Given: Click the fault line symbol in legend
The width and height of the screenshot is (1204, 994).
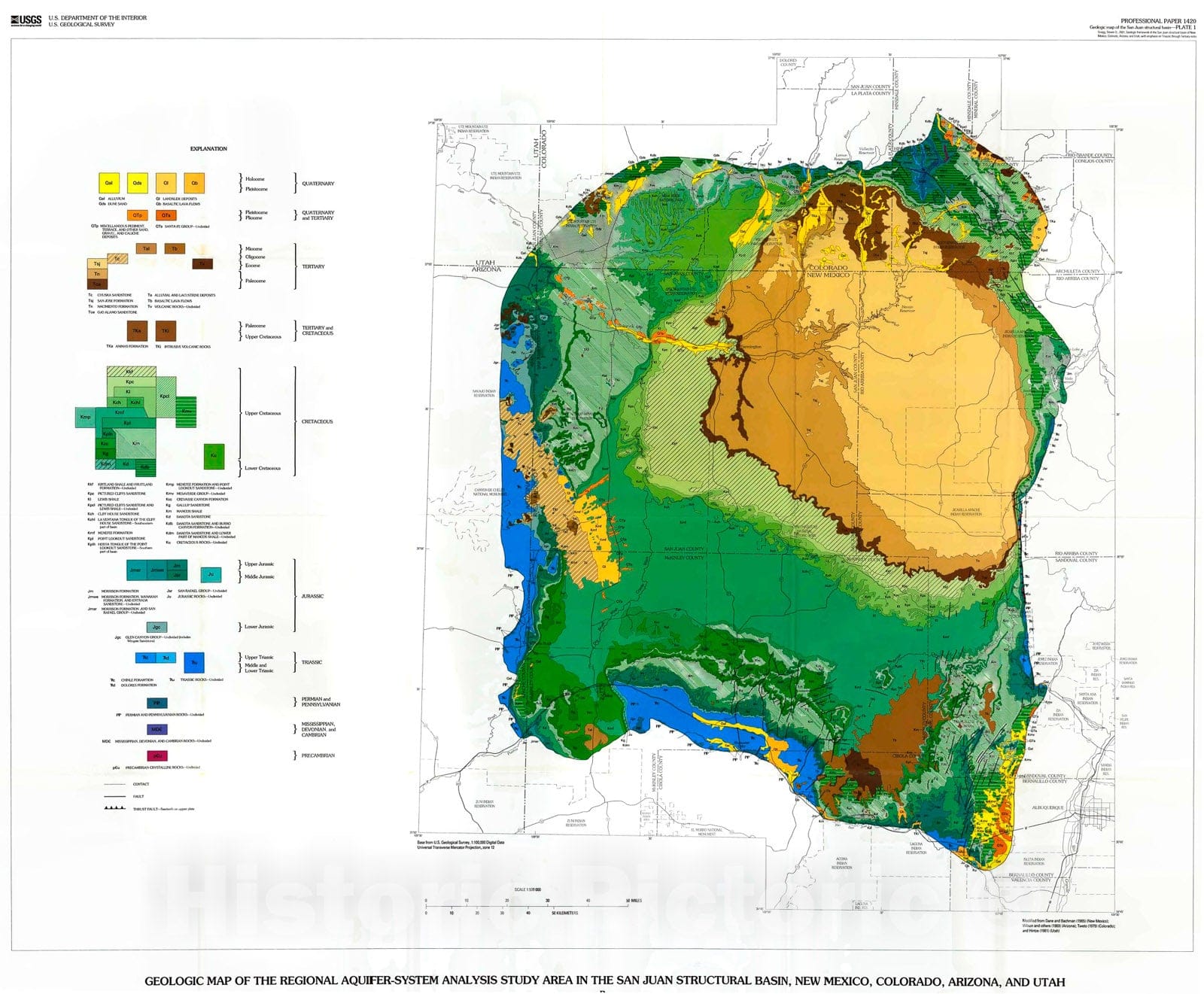Looking at the screenshot, I should click(114, 796).
